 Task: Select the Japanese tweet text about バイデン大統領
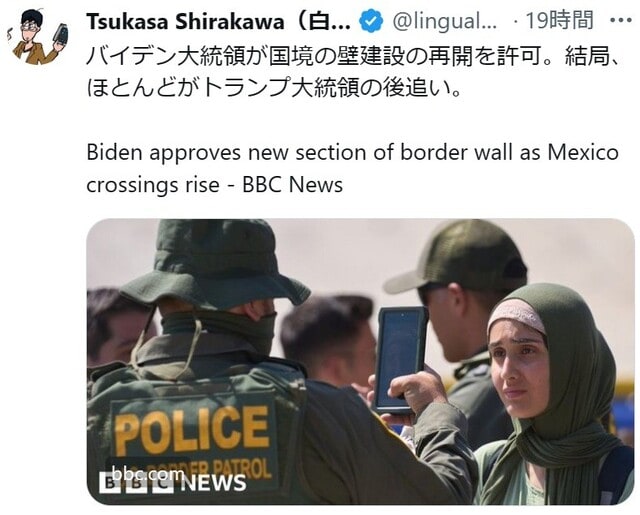[353, 72]
